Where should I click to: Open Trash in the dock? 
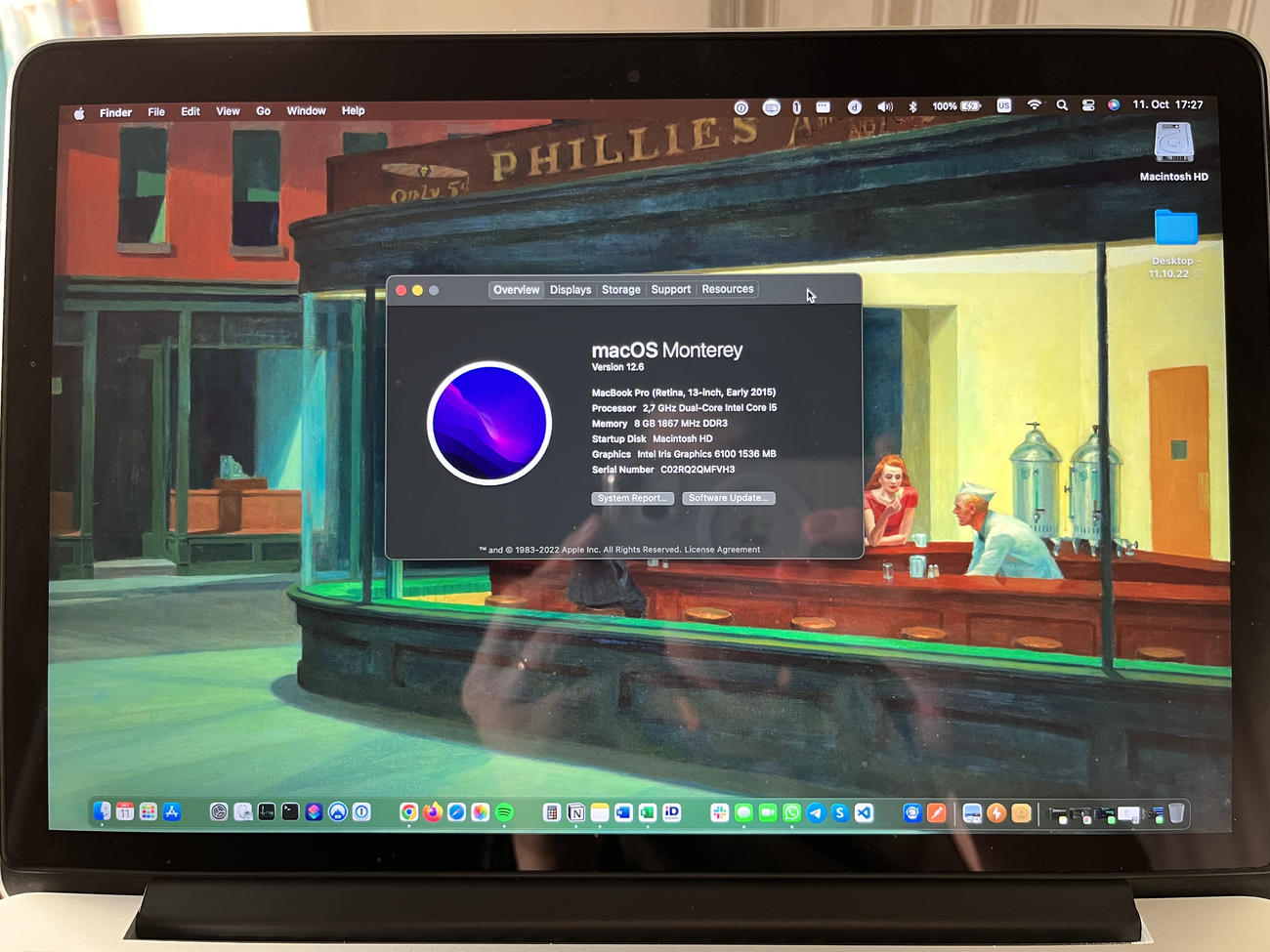(1176, 812)
